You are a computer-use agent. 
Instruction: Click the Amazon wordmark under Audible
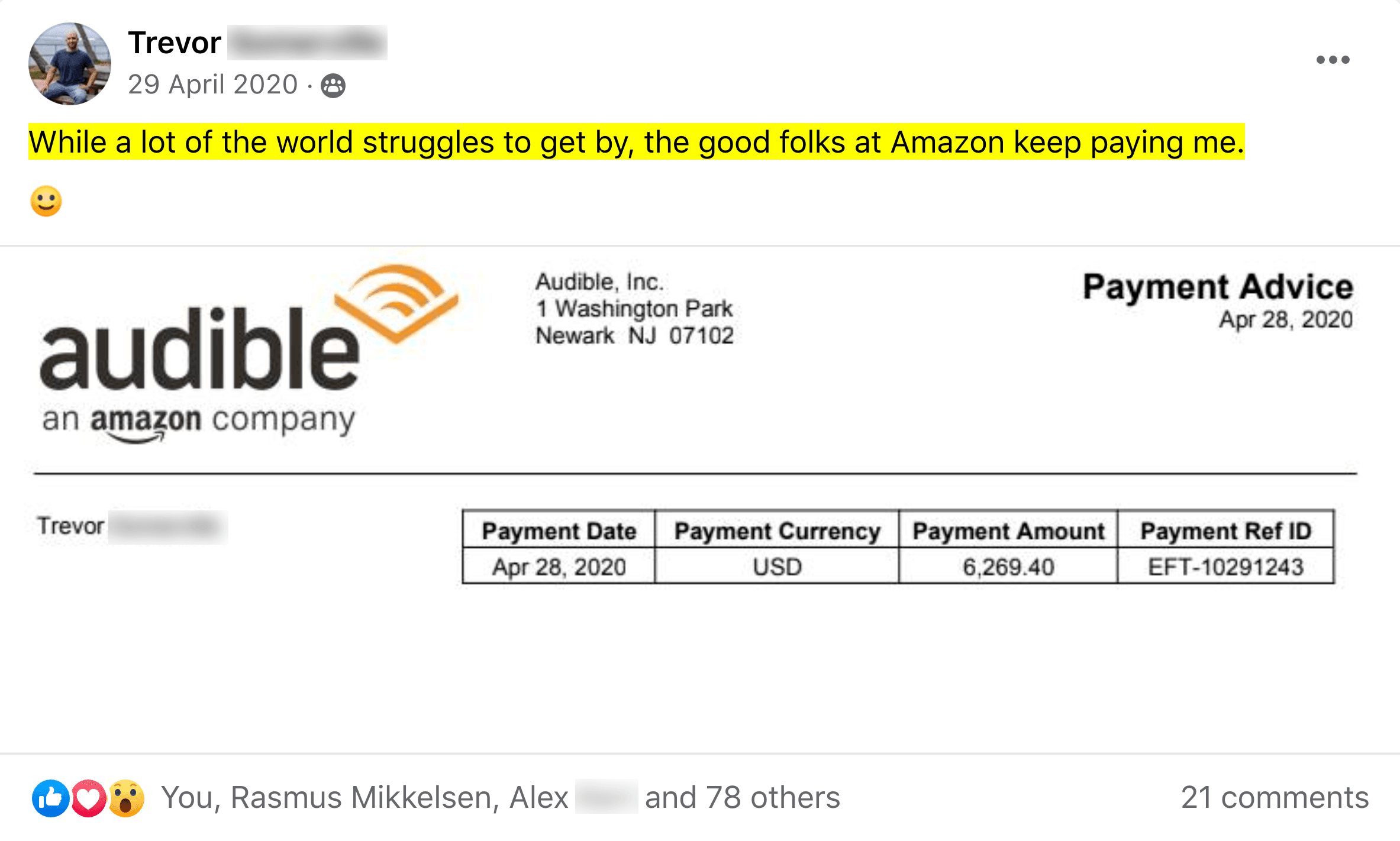tap(146, 421)
